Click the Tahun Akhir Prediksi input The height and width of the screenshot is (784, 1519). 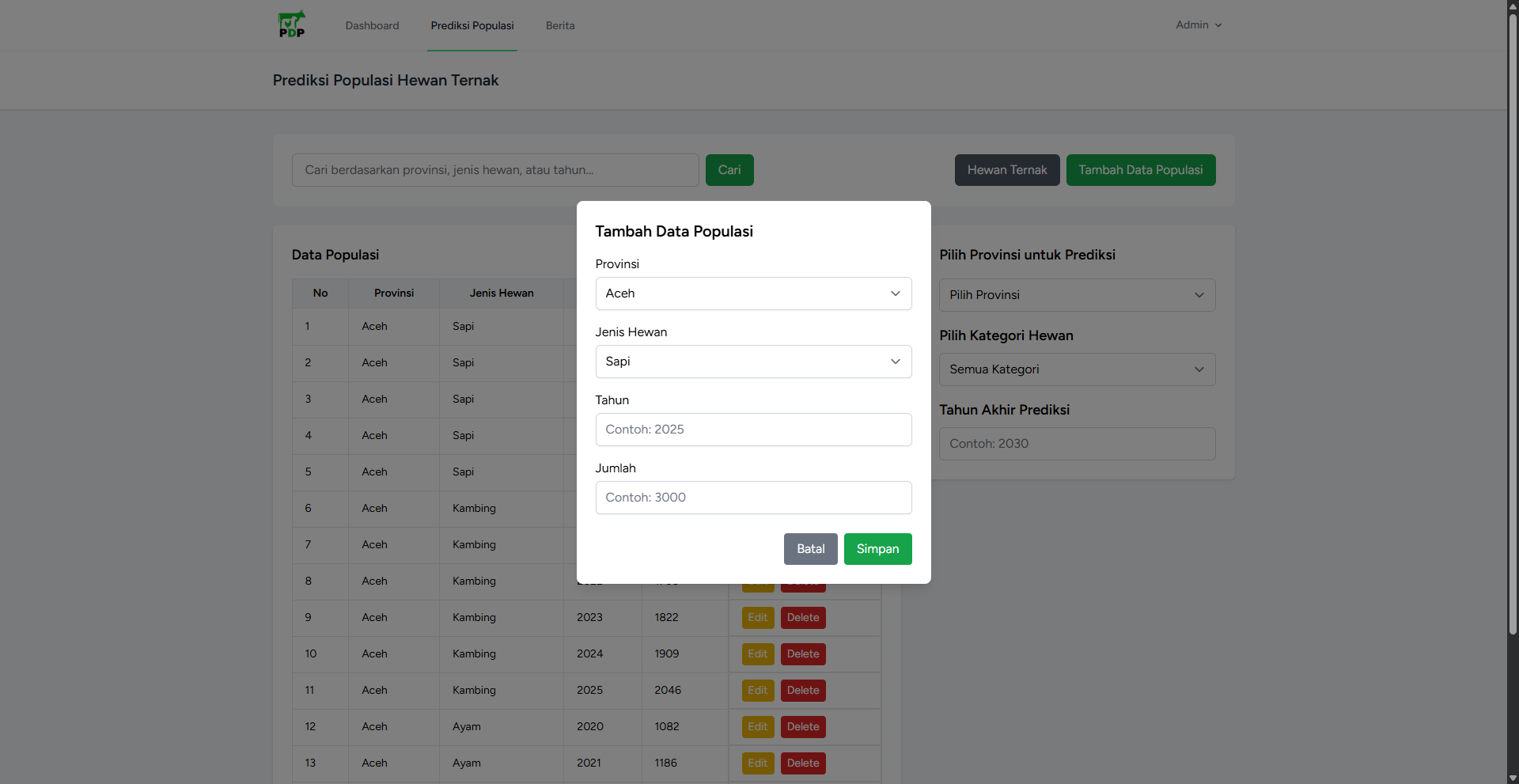1076,444
